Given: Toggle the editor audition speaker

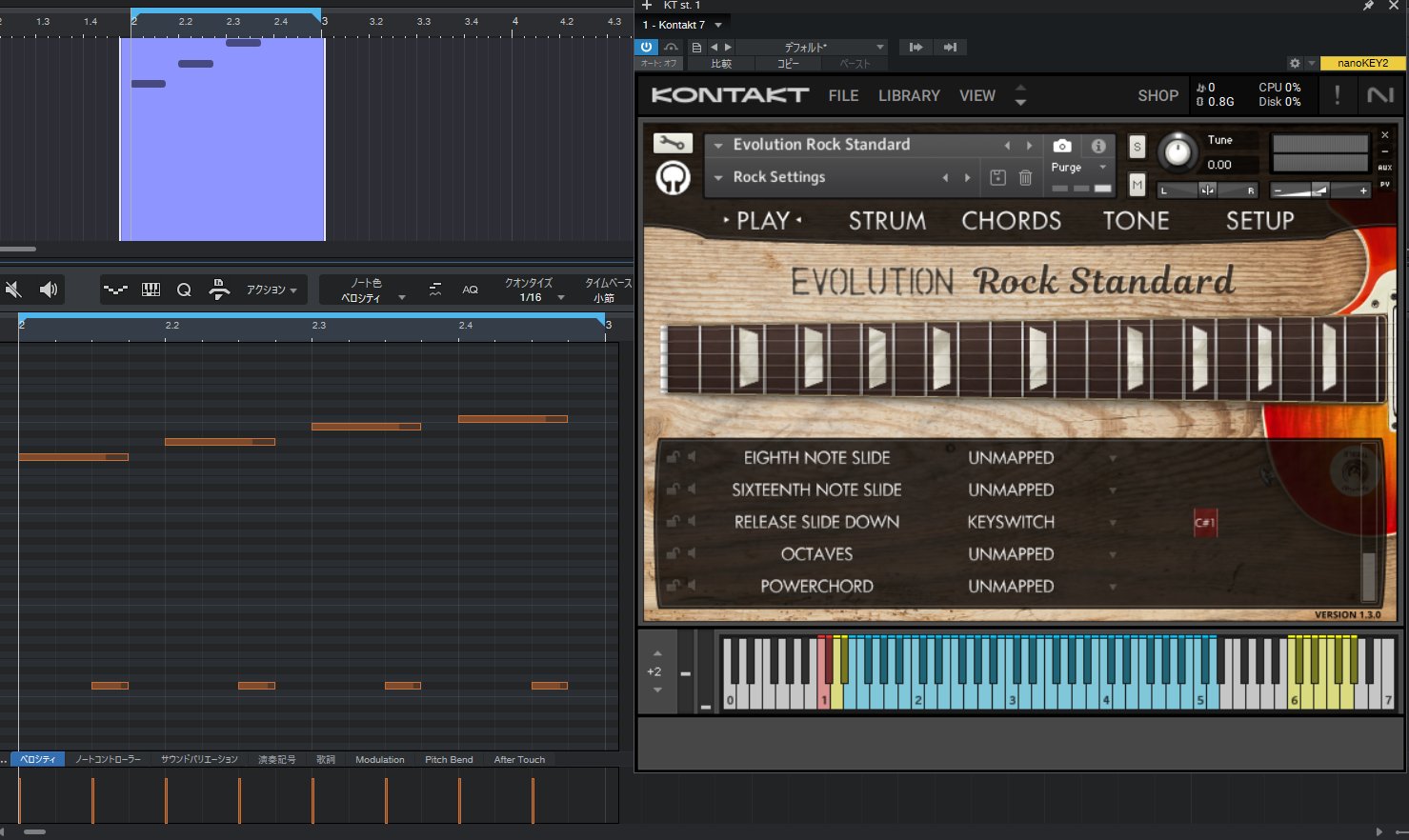Looking at the screenshot, I should click(x=49, y=290).
